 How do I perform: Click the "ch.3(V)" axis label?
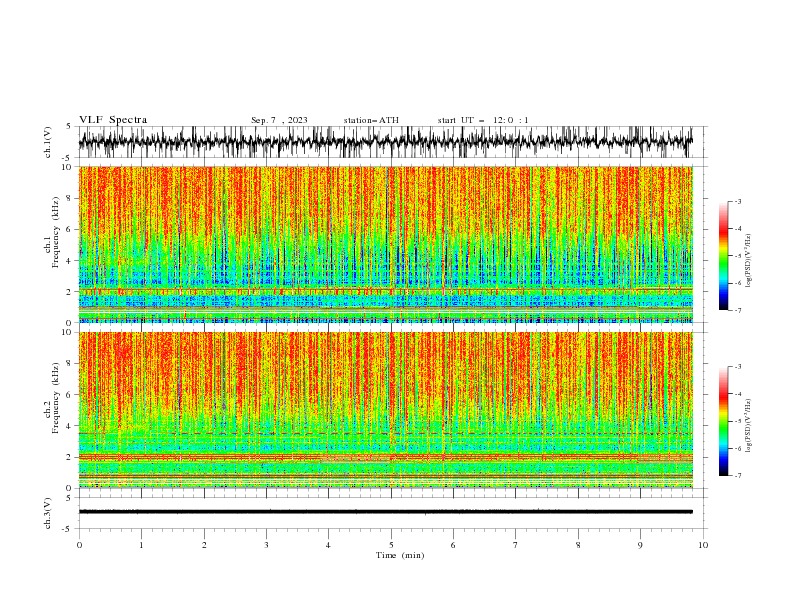click(48, 513)
